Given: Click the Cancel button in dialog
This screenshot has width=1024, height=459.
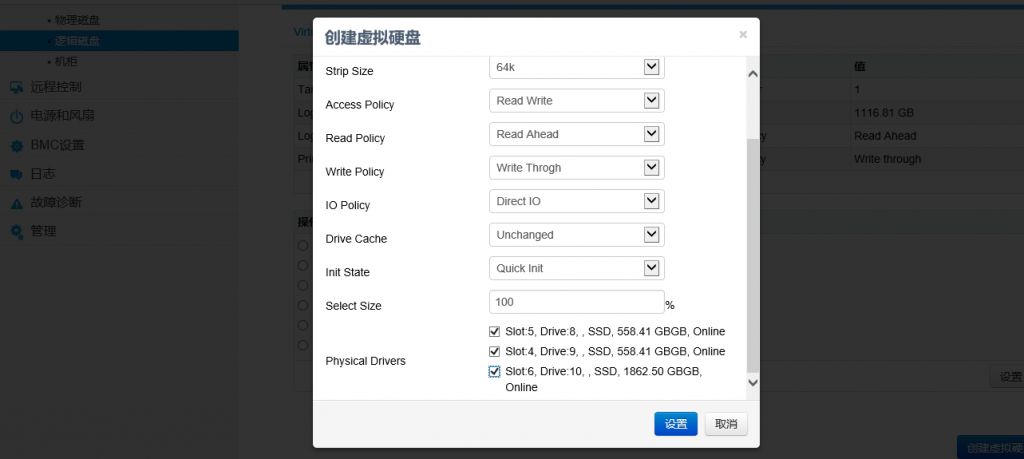Looking at the screenshot, I should click(725, 424).
